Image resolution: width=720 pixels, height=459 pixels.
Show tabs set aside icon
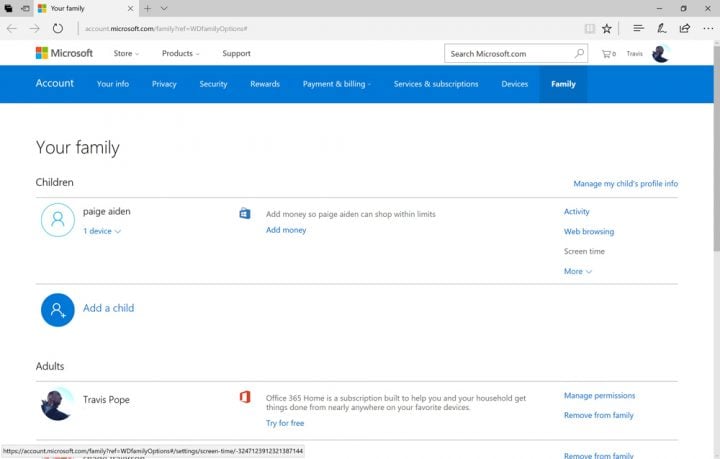8,8
